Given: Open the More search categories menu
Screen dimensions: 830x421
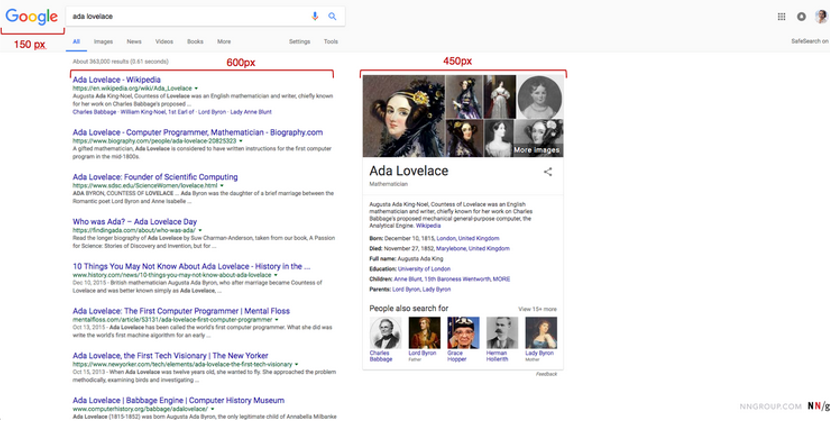Looking at the screenshot, I should 224,42.
